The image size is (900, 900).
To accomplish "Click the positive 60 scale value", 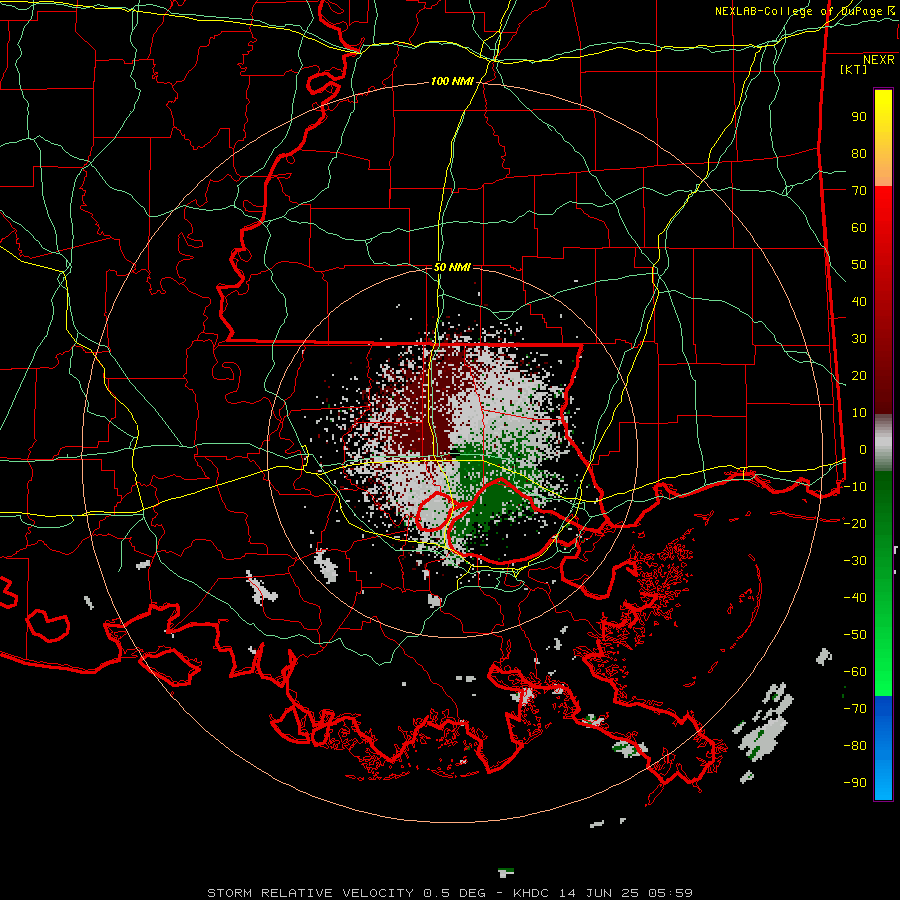I will click(x=859, y=228).
